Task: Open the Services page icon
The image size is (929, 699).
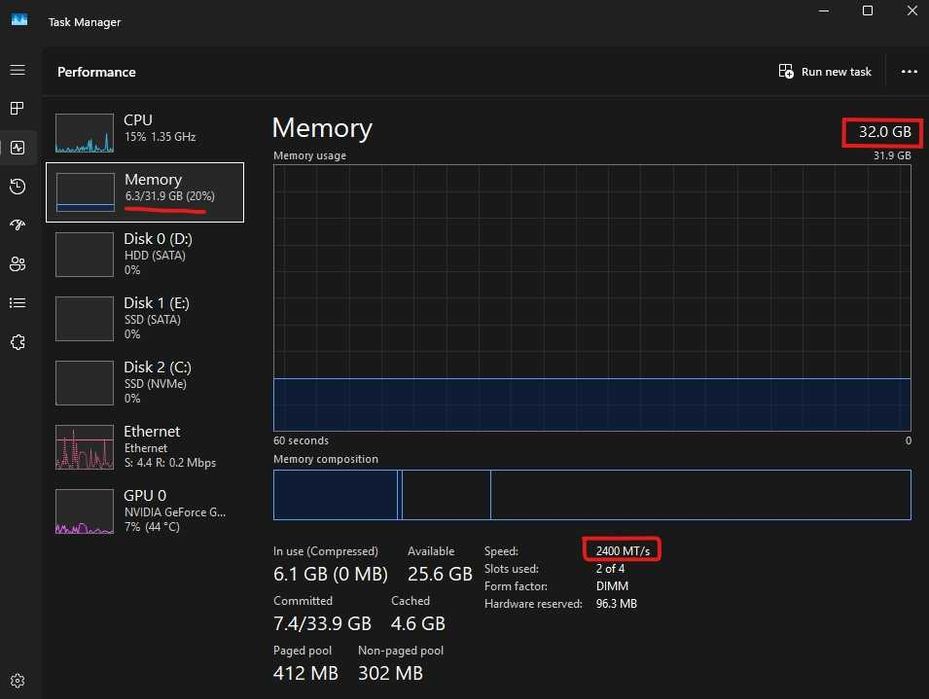Action: point(18,342)
